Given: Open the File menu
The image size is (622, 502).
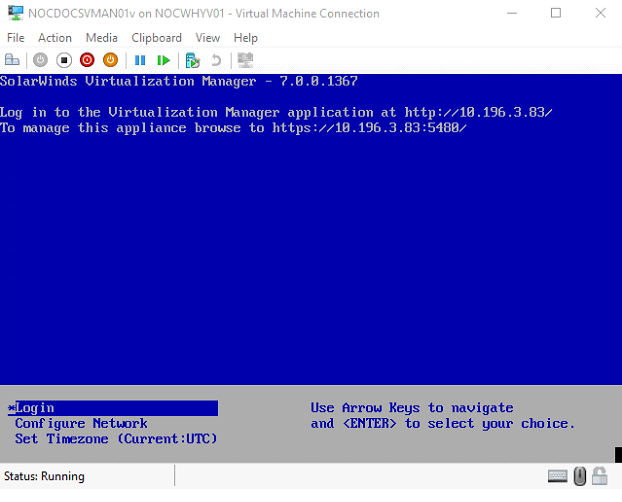Looking at the screenshot, I should (16, 38).
